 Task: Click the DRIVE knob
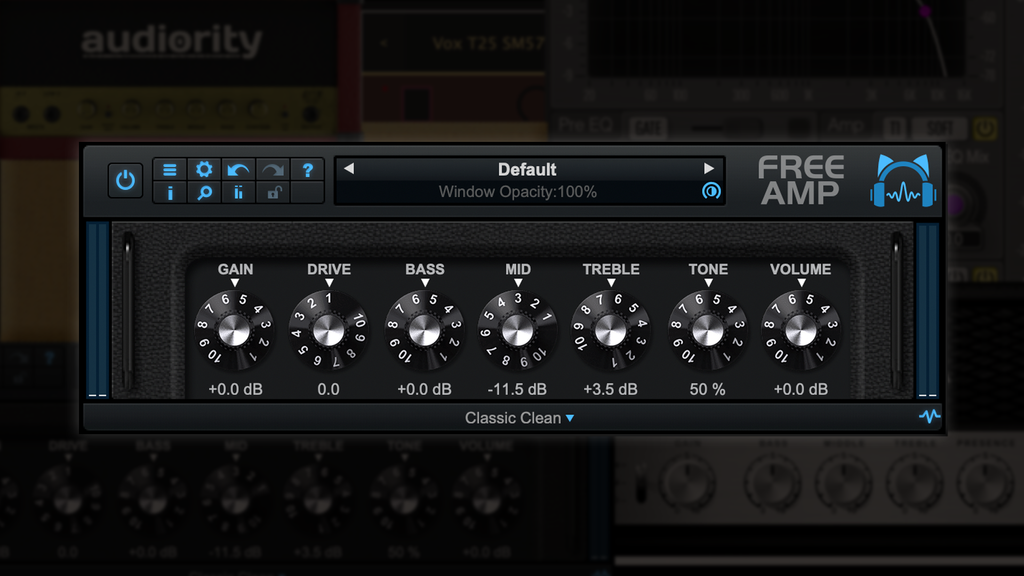(328, 331)
